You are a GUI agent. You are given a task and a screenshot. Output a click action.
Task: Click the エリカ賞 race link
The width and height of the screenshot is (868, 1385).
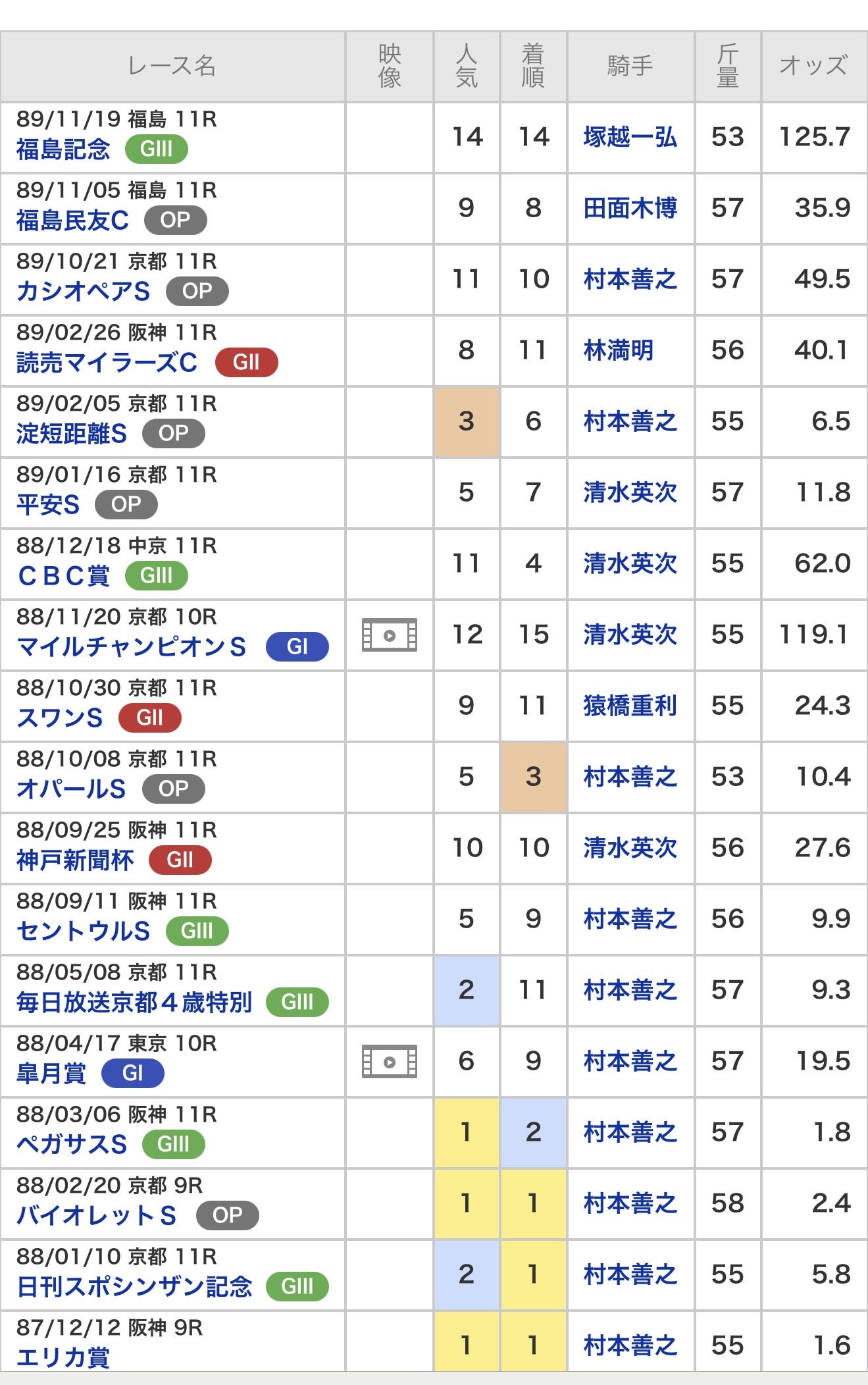[63, 1357]
